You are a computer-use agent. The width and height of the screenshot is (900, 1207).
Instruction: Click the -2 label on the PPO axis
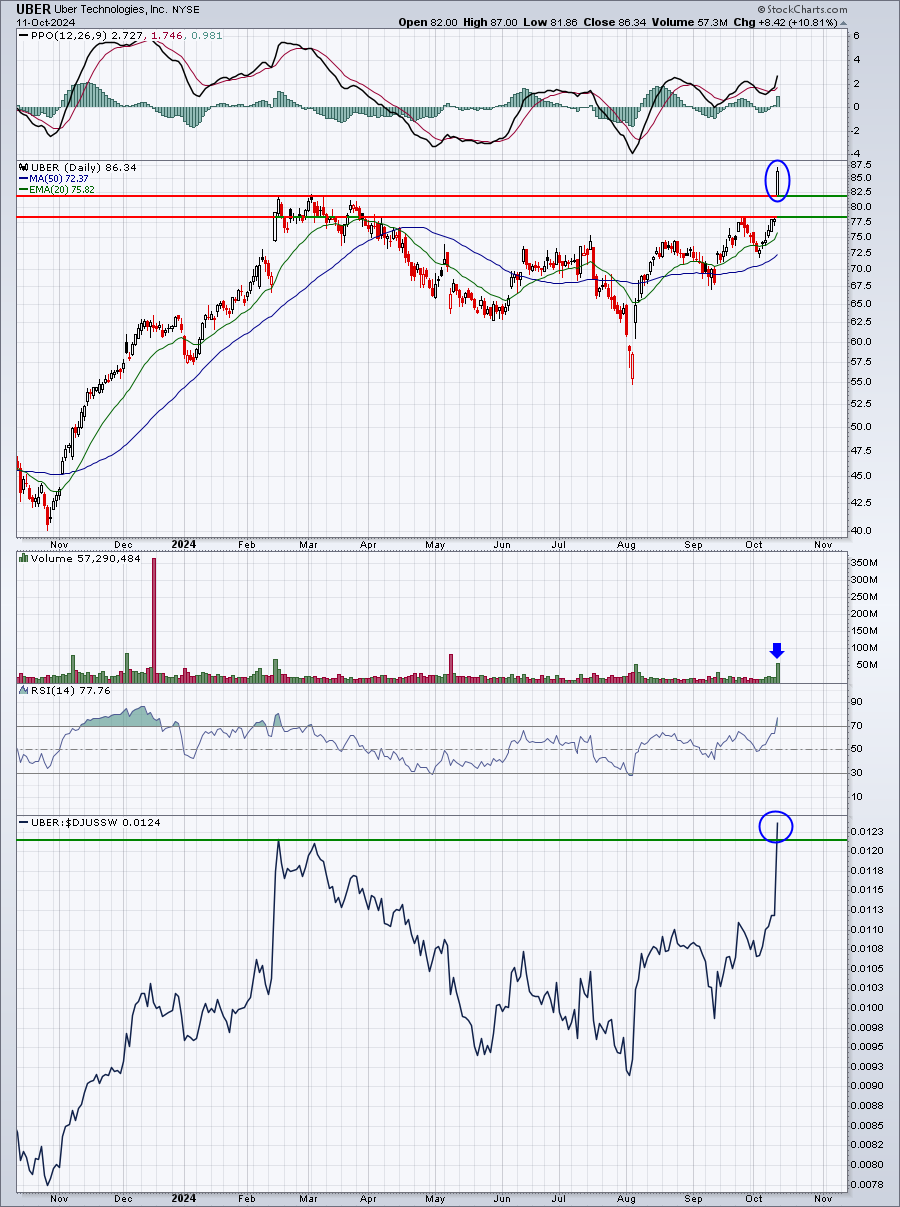[855, 131]
